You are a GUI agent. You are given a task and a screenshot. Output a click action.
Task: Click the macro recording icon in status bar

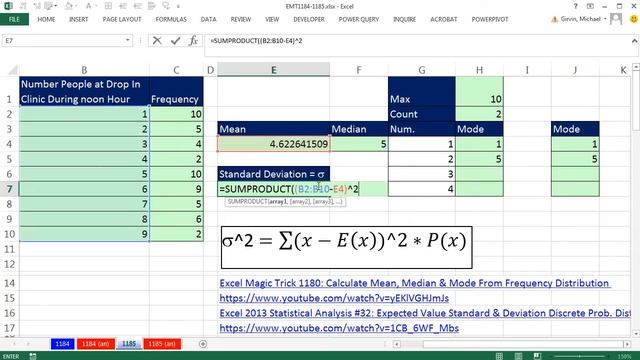[33, 356]
